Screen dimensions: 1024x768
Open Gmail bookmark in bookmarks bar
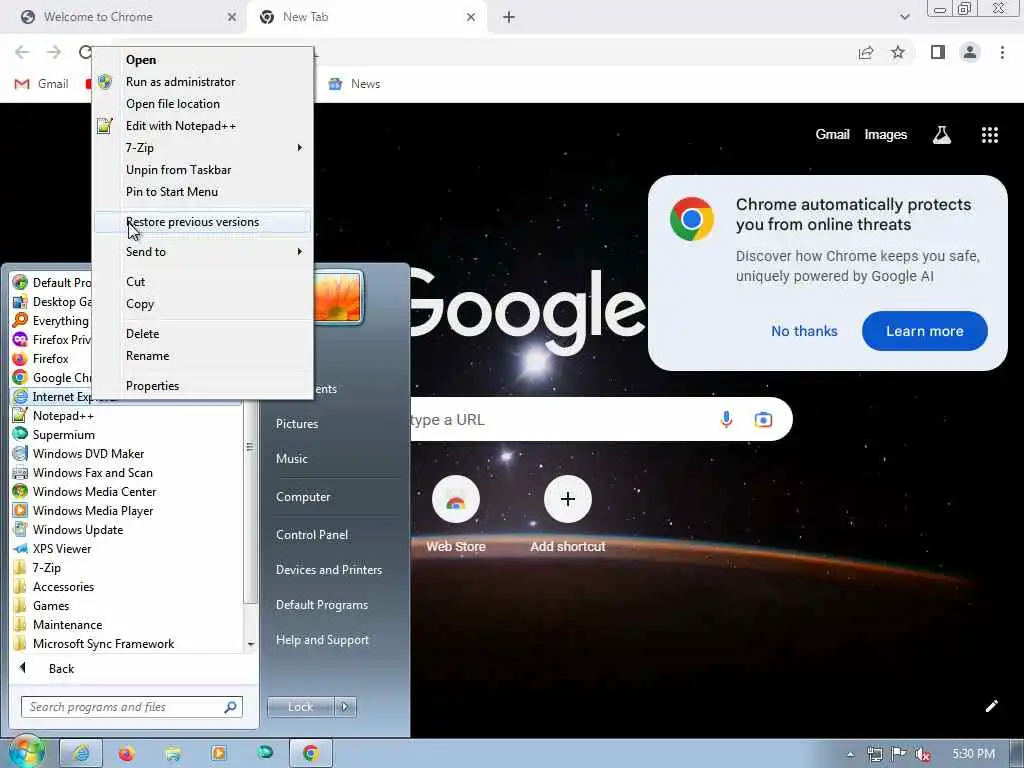click(x=42, y=84)
